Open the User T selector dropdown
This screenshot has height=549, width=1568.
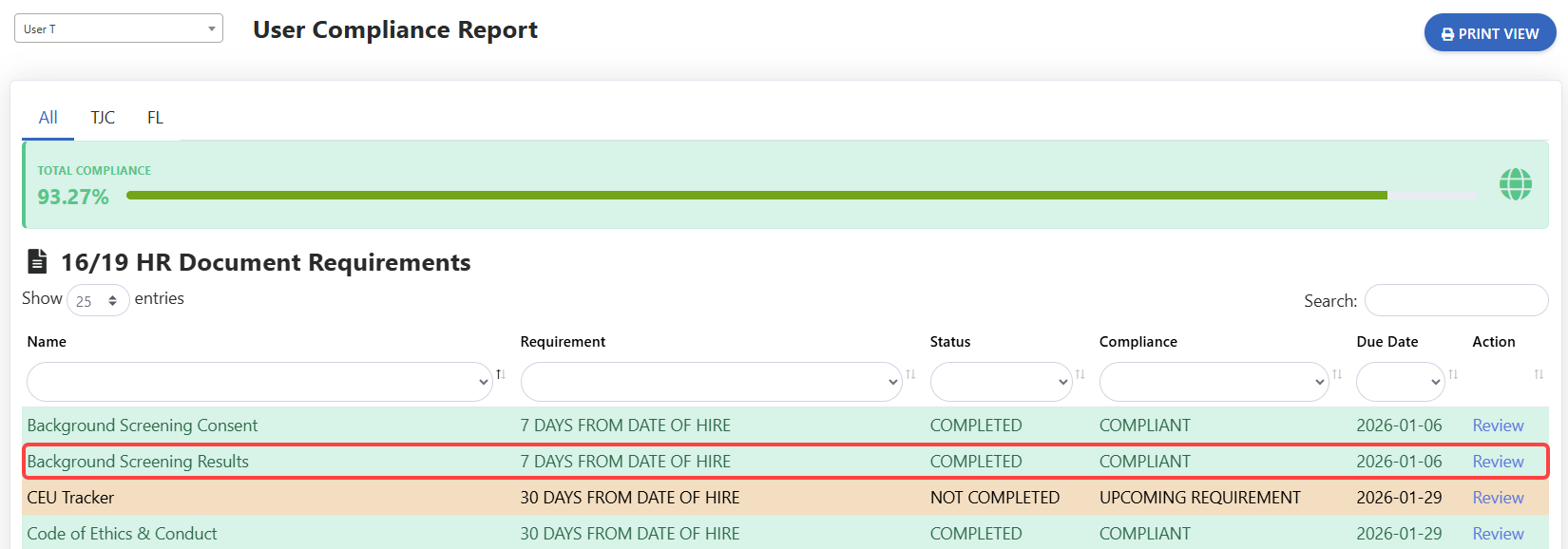pyautogui.click(x=119, y=28)
